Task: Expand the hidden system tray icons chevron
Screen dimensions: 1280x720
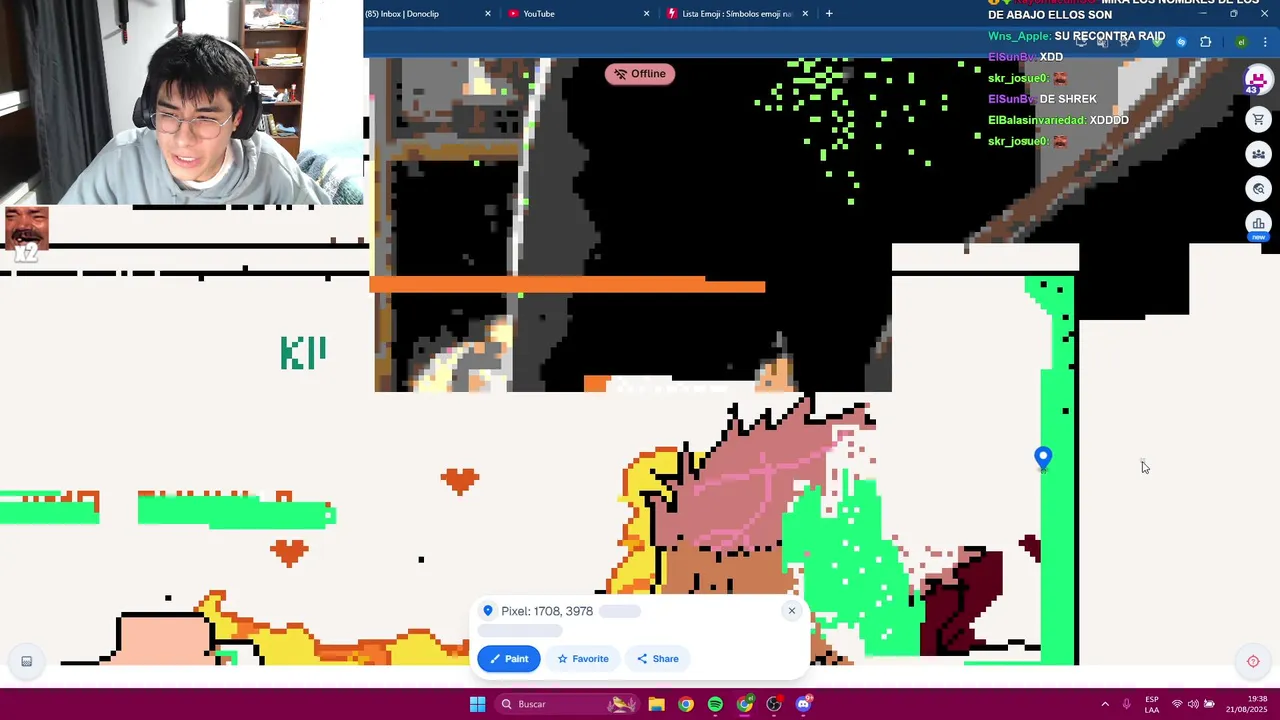Action: coord(1105,704)
